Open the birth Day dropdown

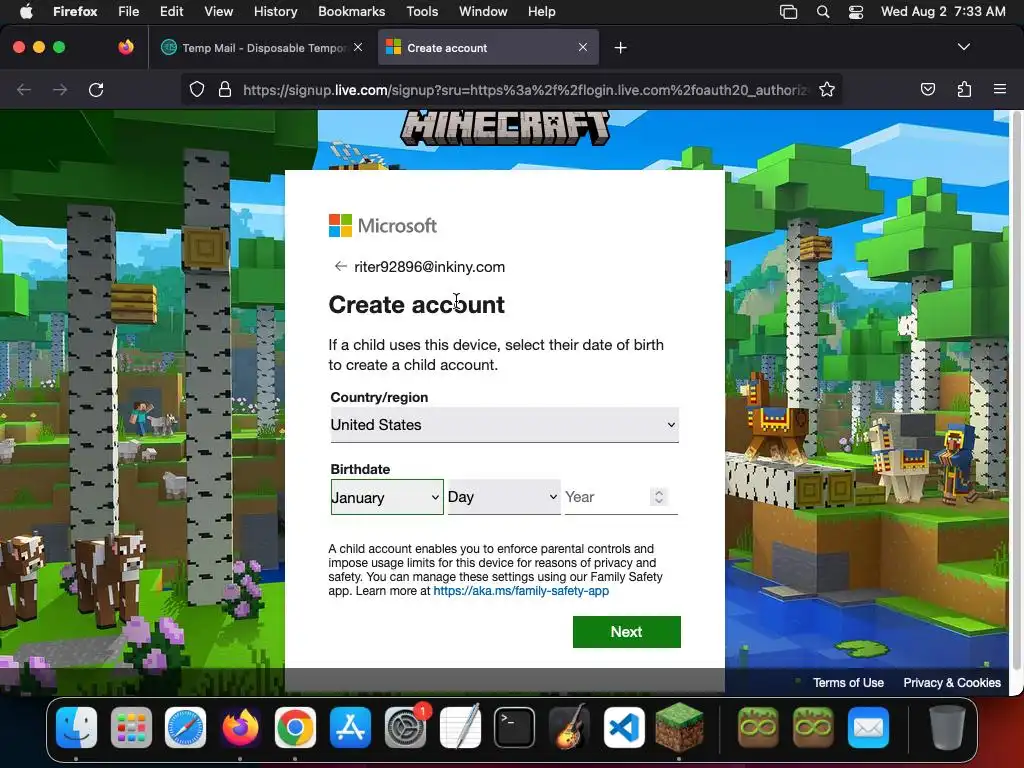click(504, 497)
